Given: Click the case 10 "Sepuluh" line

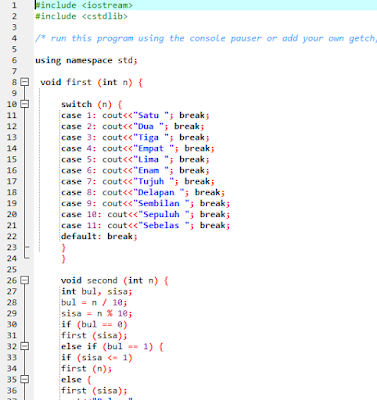Looking at the screenshot, I should (146, 214).
